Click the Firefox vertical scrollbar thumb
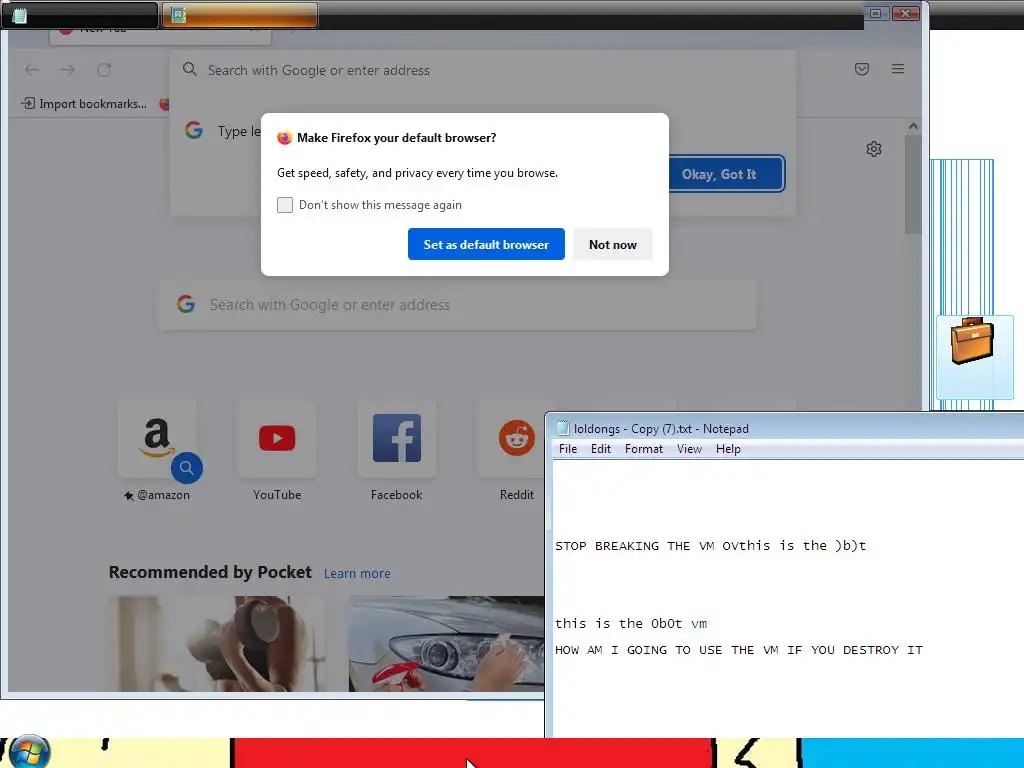Image resolution: width=1024 pixels, height=768 pixels. (913, 184)
